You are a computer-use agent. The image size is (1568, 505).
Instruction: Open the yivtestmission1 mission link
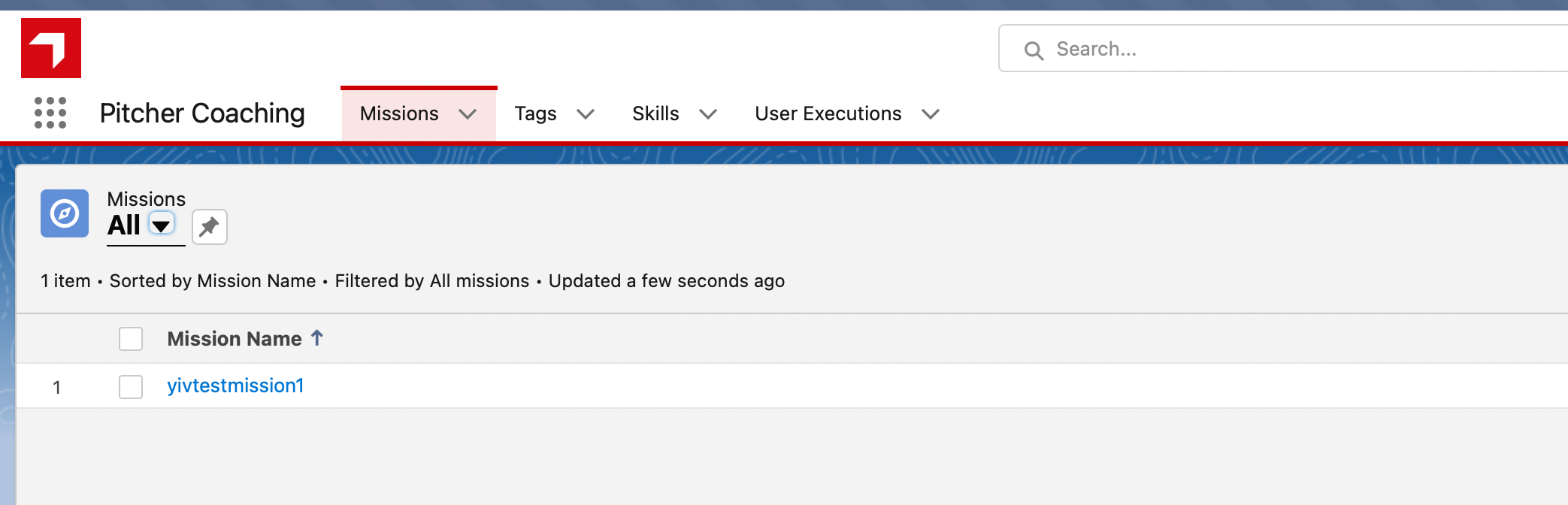point(235,386)
